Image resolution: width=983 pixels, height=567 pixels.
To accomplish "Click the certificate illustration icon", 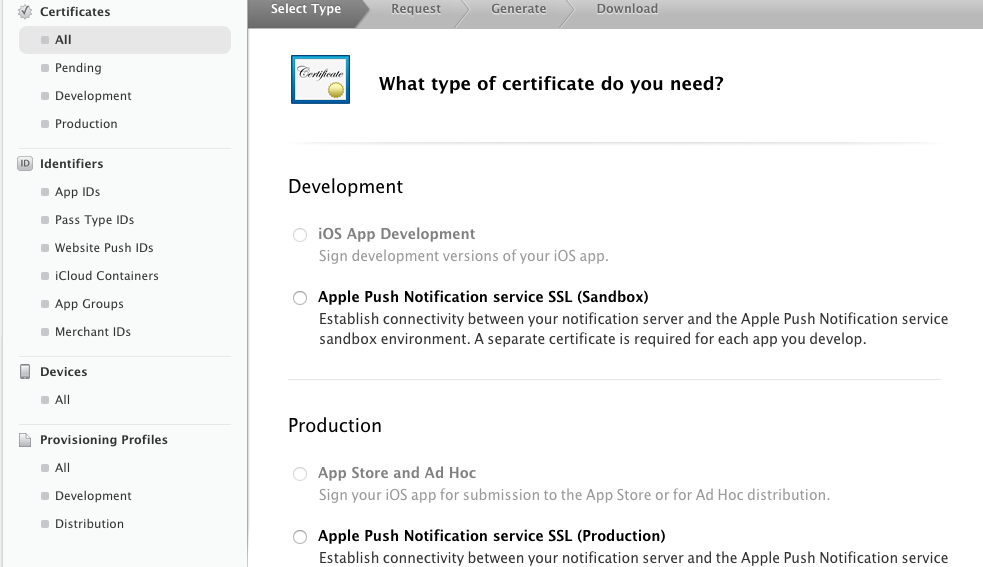I will [320, 80].
